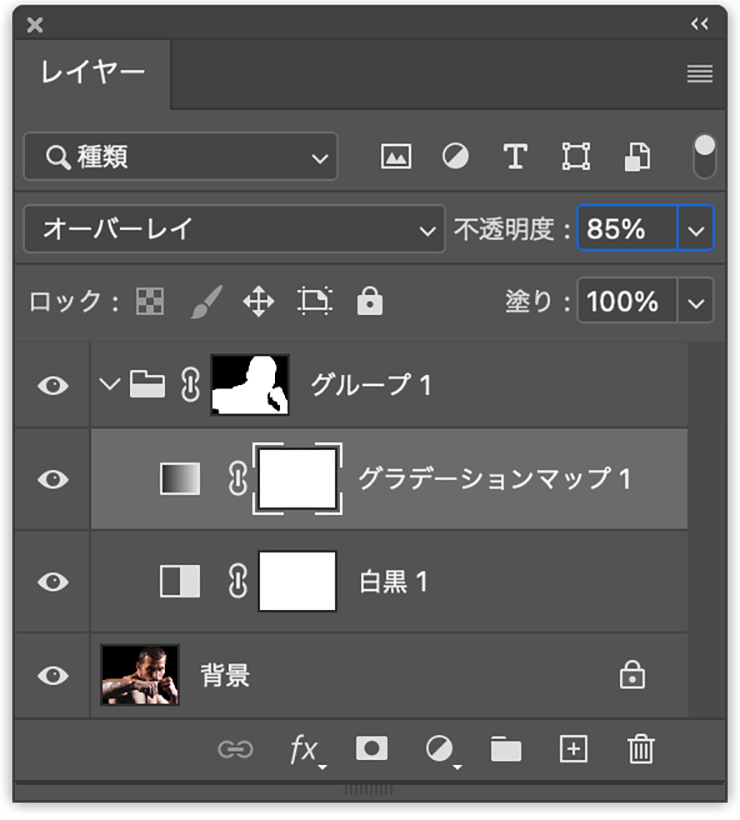The image size is (740, 820).
Task: Hide the 白黒 1 adjustment layer
Action: tap(52, 582)
